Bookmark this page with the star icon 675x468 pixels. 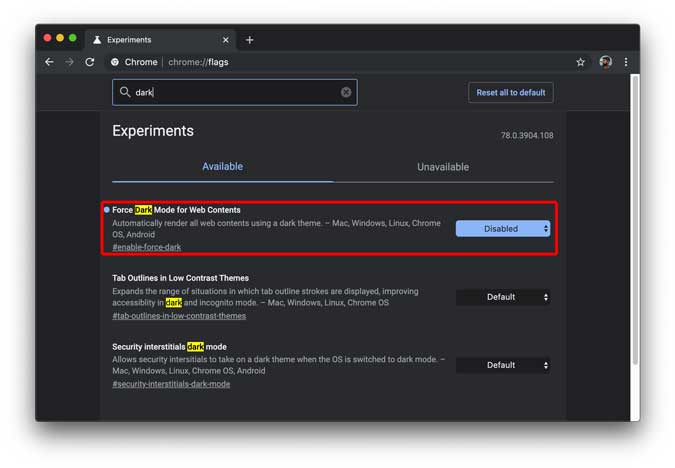580,62
